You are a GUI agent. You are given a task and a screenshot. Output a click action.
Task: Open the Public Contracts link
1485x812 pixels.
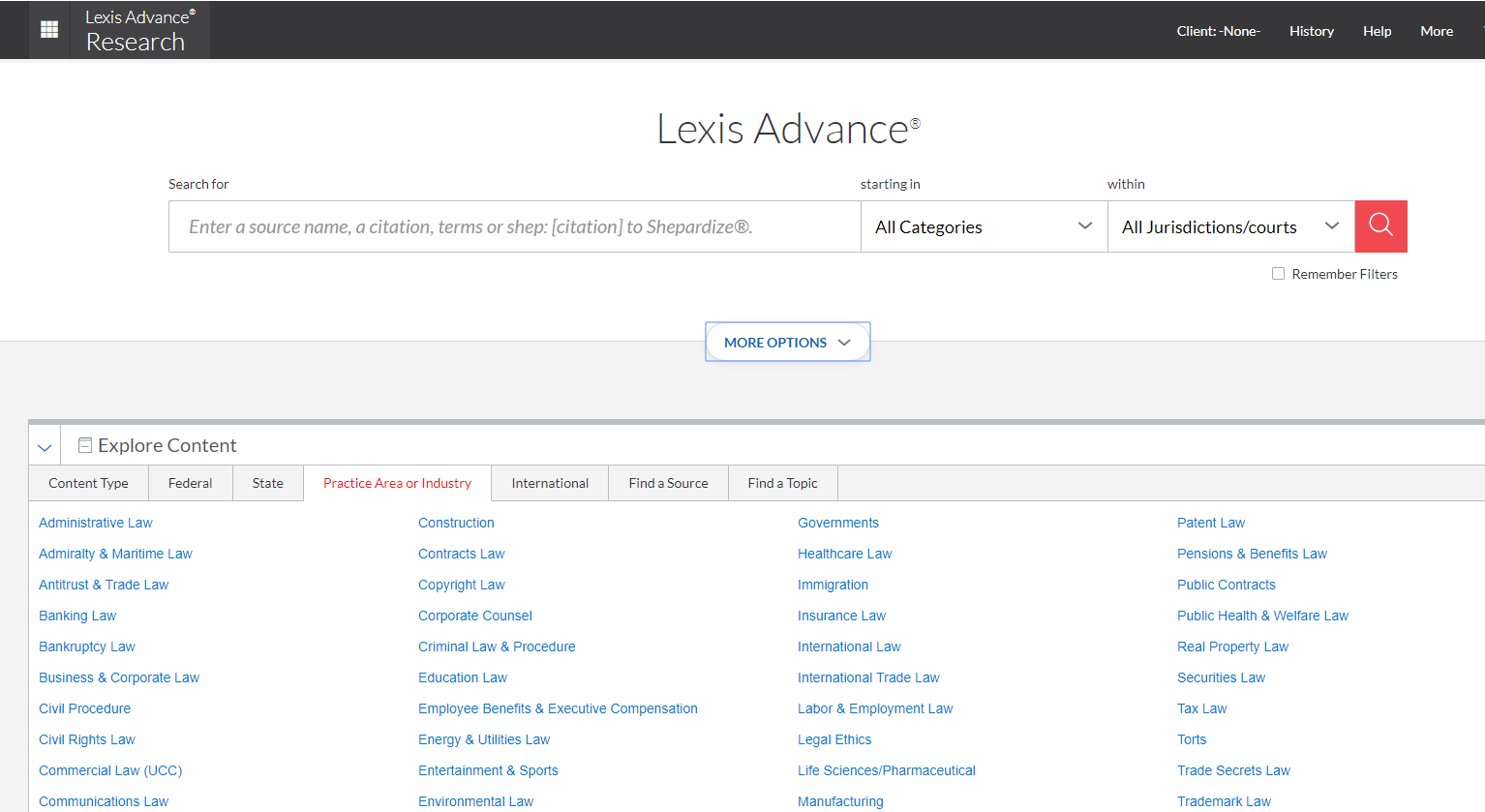[1227, 585]
